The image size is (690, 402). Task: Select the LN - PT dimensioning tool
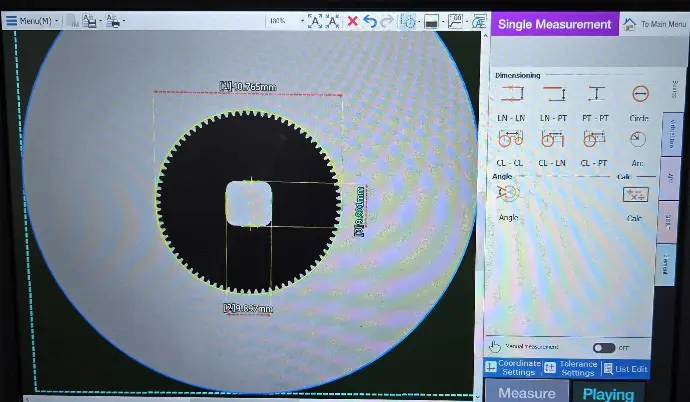click(x=553, y=95)
